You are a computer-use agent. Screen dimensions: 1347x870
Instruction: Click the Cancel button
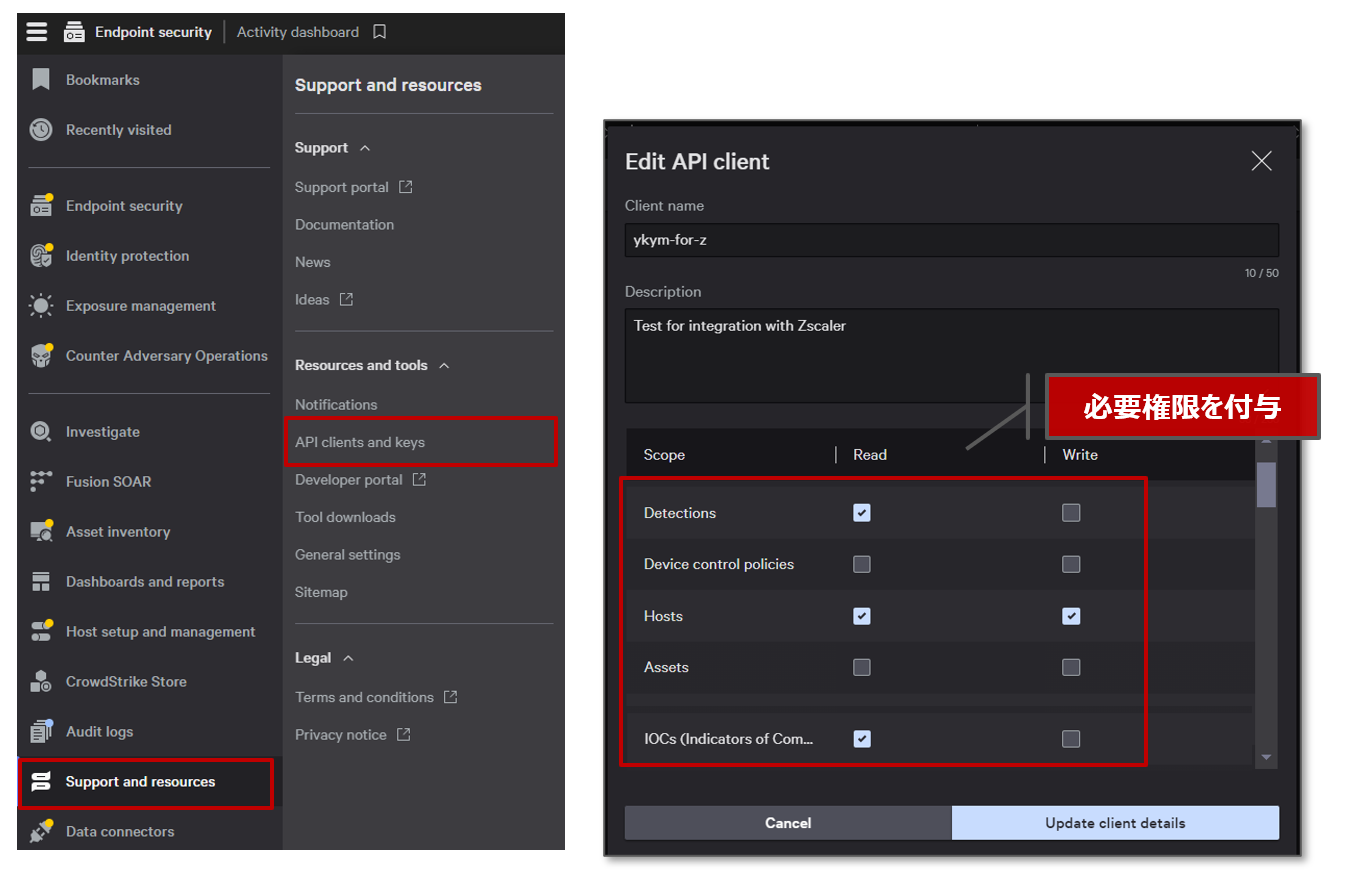(x=788, y=823)
